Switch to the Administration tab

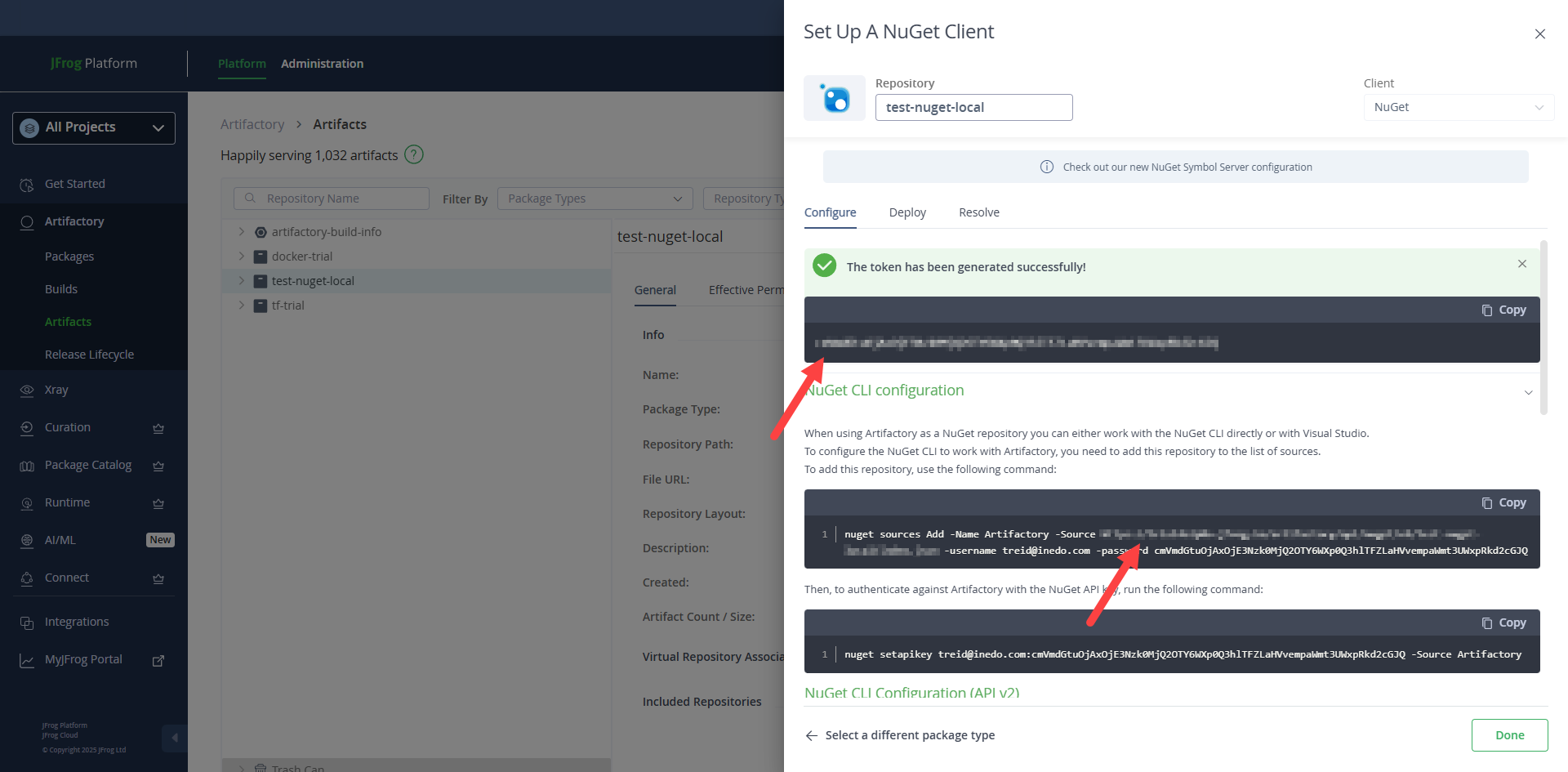click(322, 64)
